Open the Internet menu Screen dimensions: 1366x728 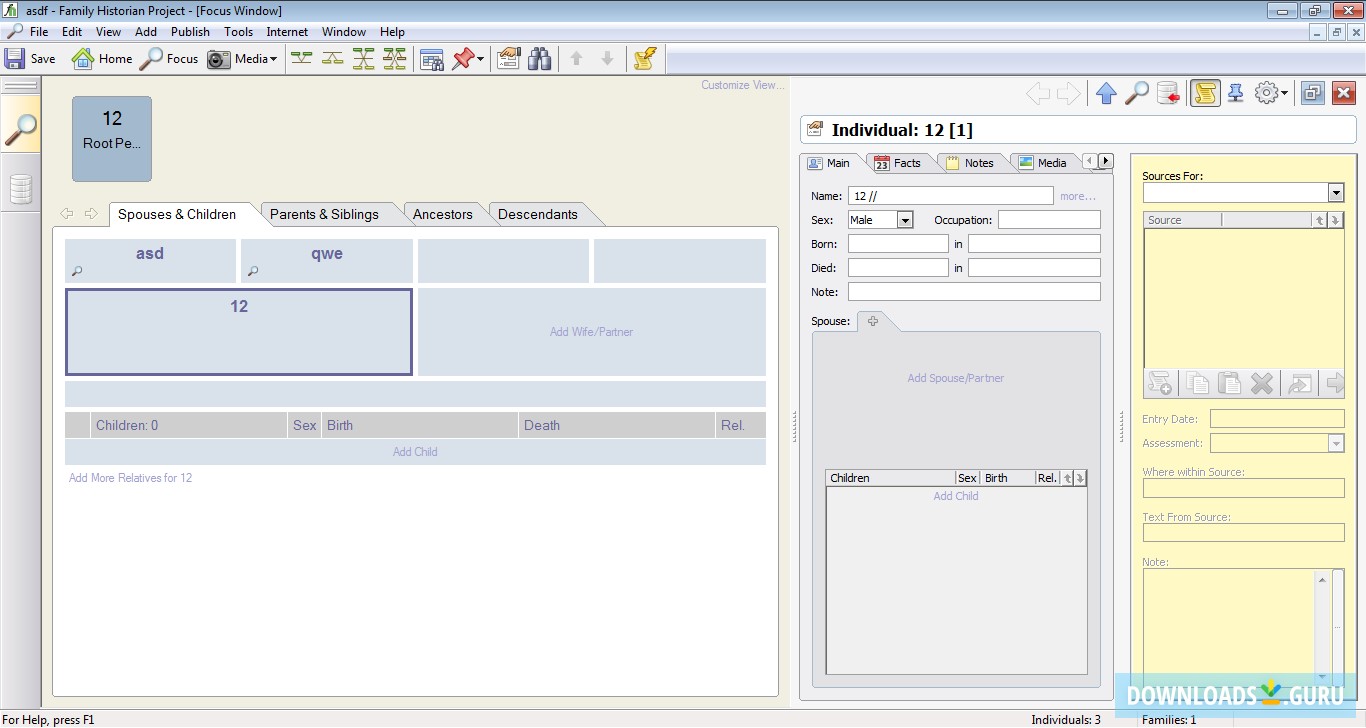click(287, 32)
